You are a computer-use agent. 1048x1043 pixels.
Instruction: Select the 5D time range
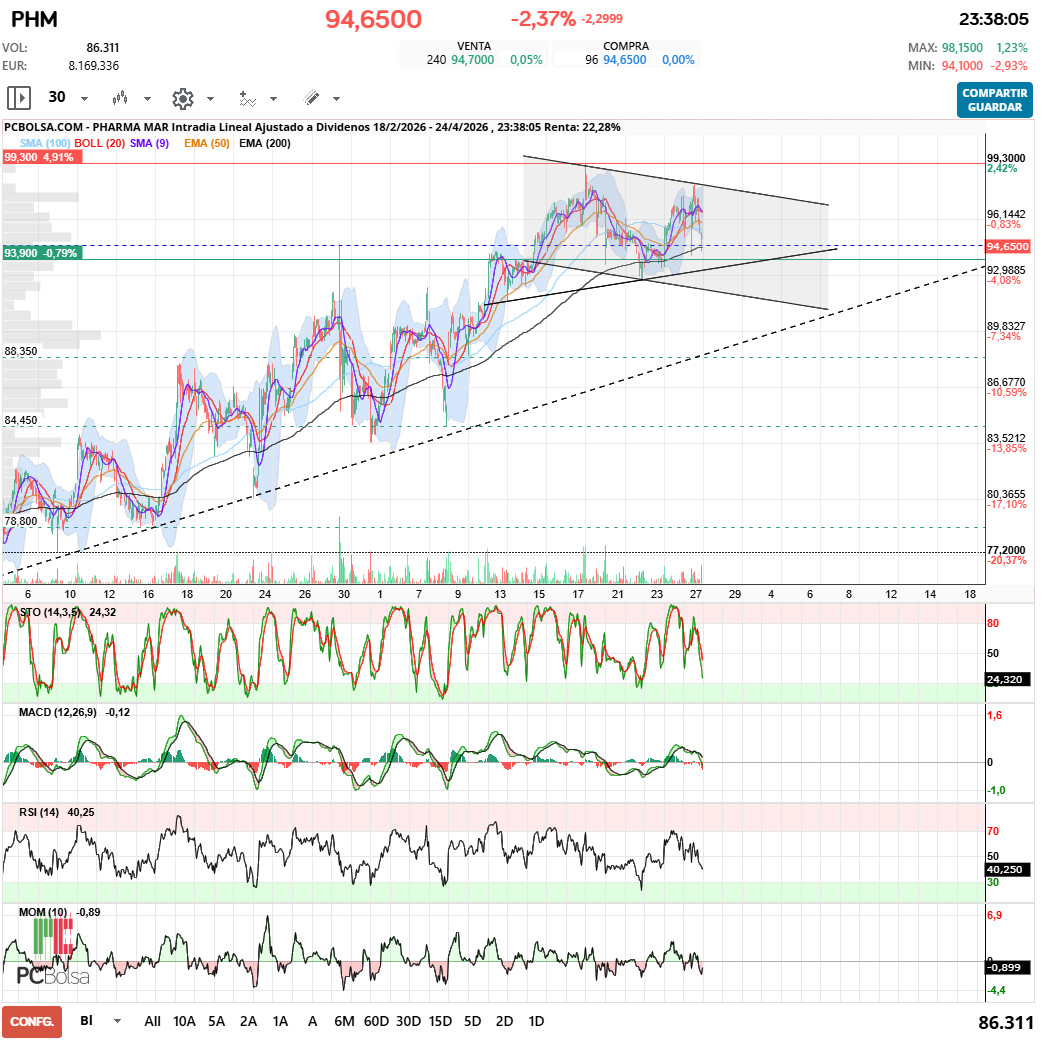(x=473, y=1021)
